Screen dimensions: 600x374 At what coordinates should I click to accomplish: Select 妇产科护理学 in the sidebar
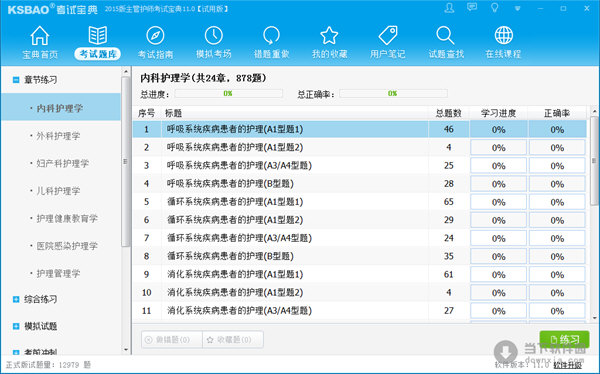(63, 163)
